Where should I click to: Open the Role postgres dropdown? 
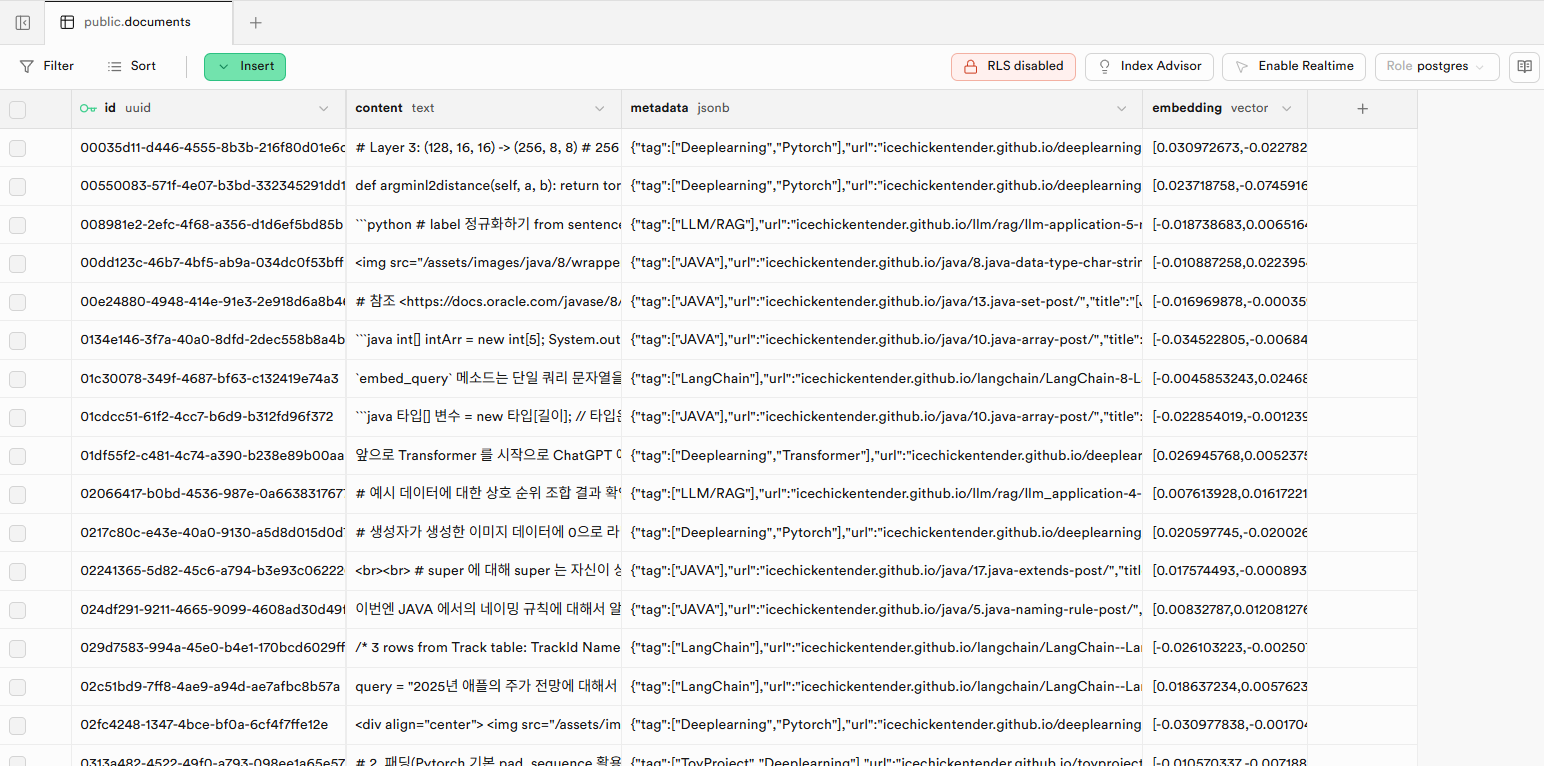click(1437, 67)
